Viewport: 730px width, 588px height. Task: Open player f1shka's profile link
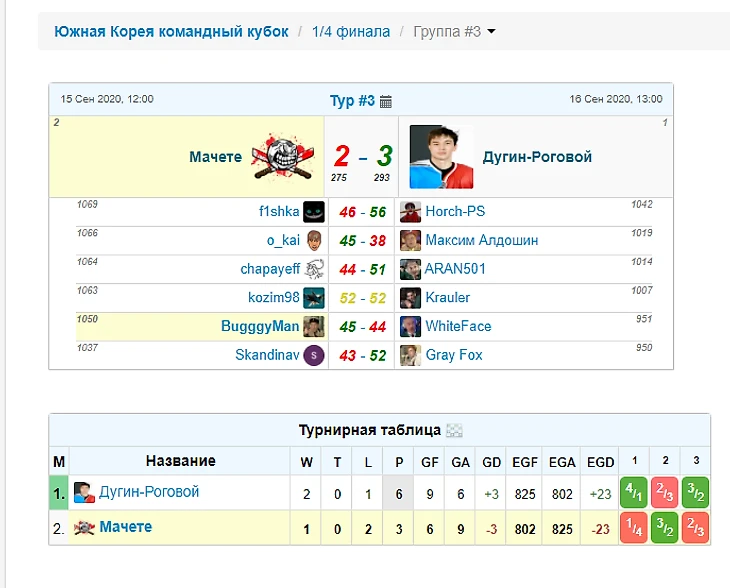pyautogui.click(x=279, y=211)
